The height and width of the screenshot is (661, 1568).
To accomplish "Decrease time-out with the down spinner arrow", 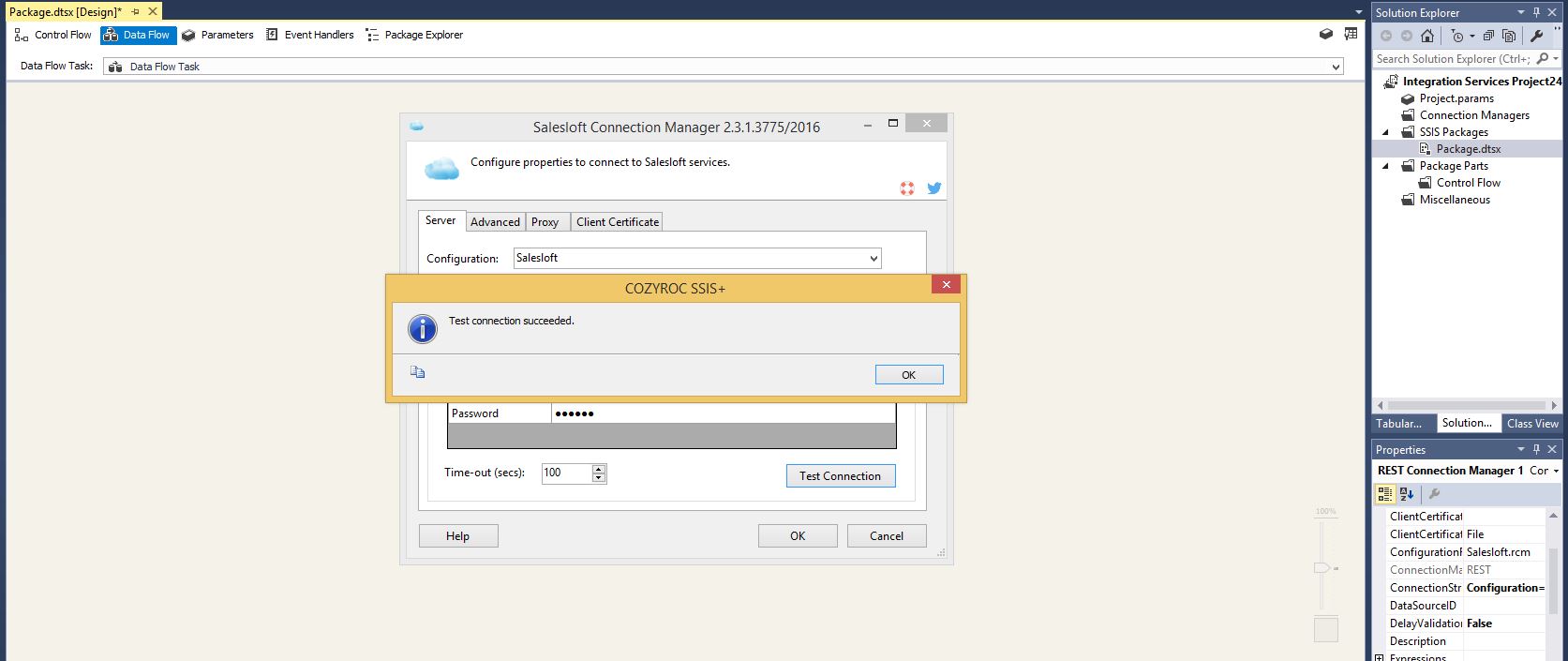I will point(599,478).
